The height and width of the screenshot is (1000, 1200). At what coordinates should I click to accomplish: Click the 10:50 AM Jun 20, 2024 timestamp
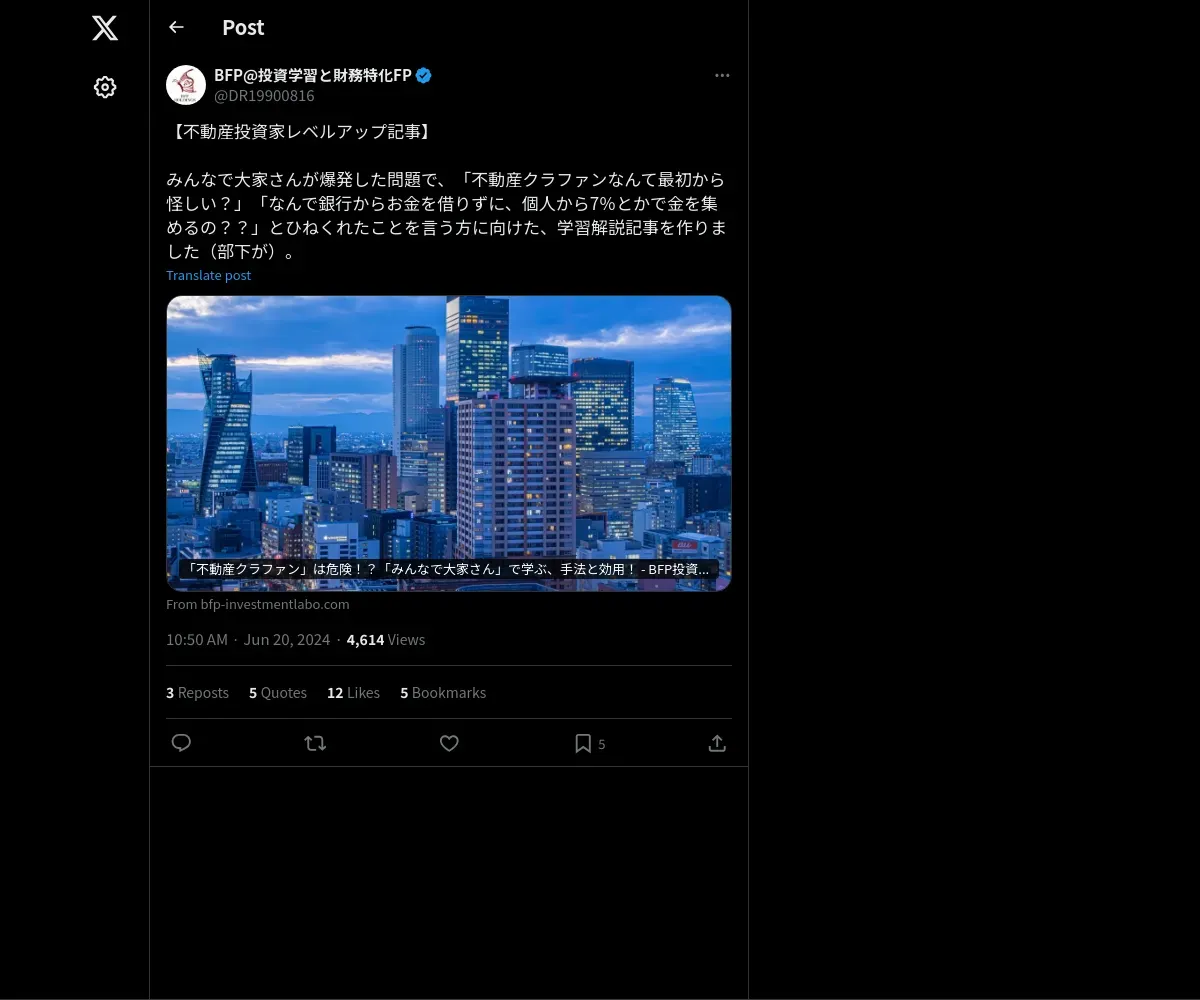[x=248, y=640]
